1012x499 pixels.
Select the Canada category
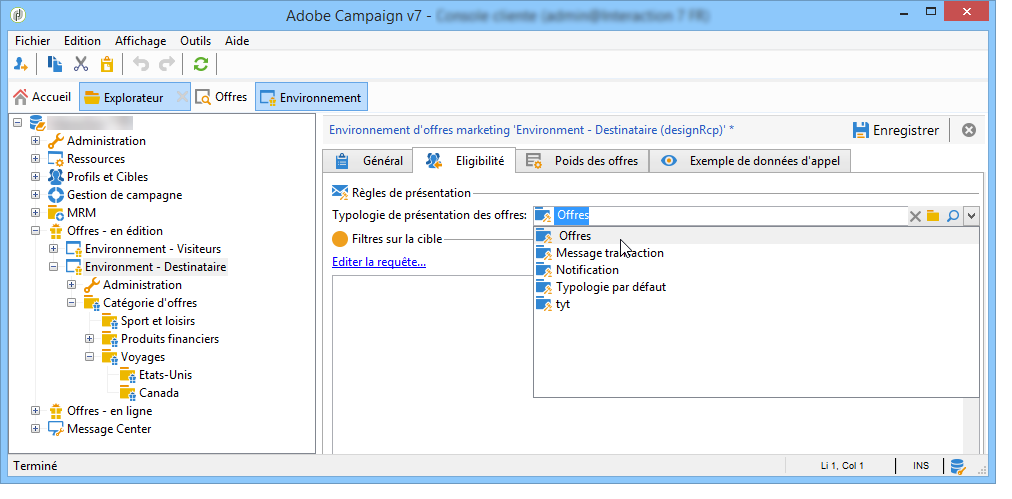tap(159, 393)
